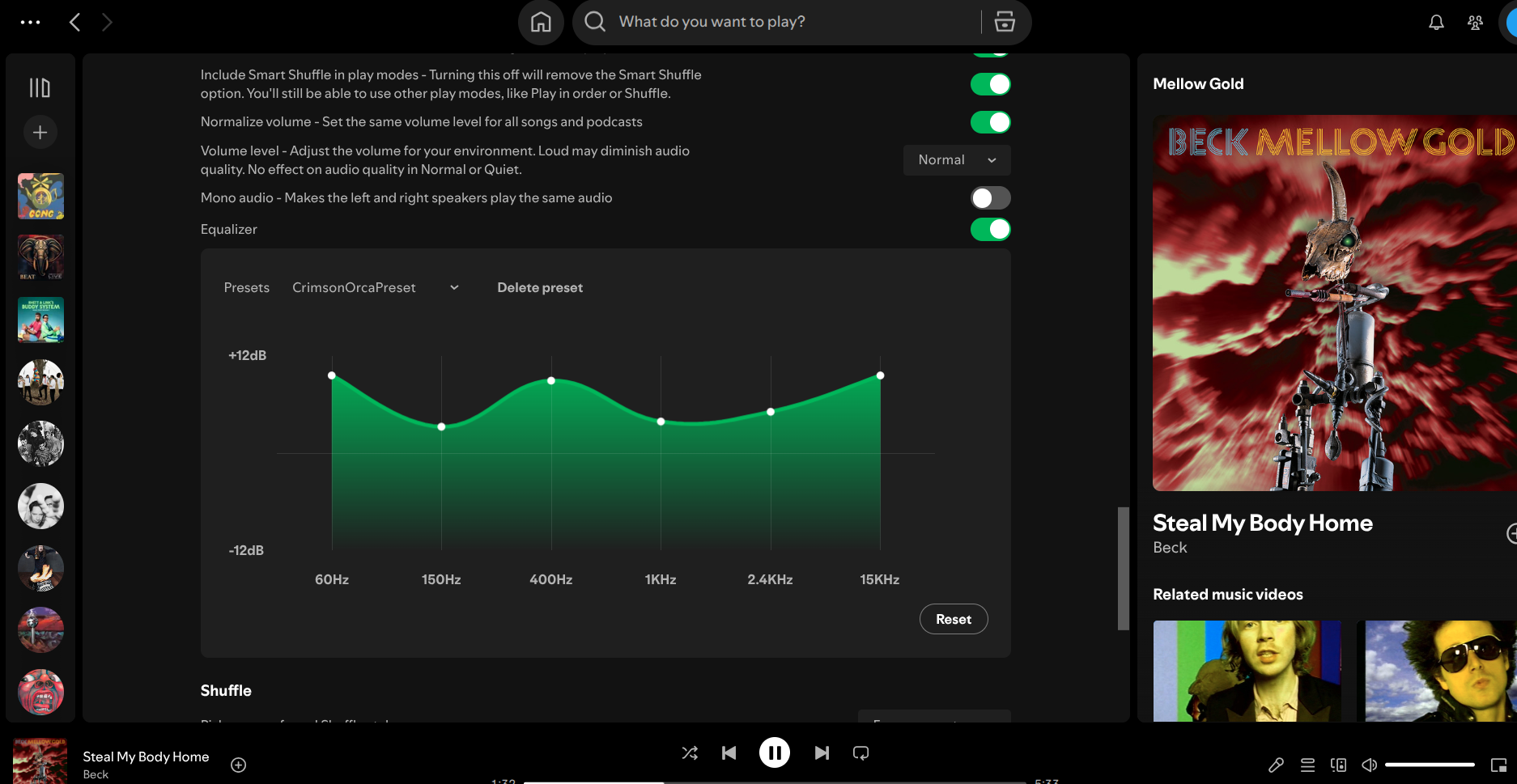Open the Buddy System library item

40,320
